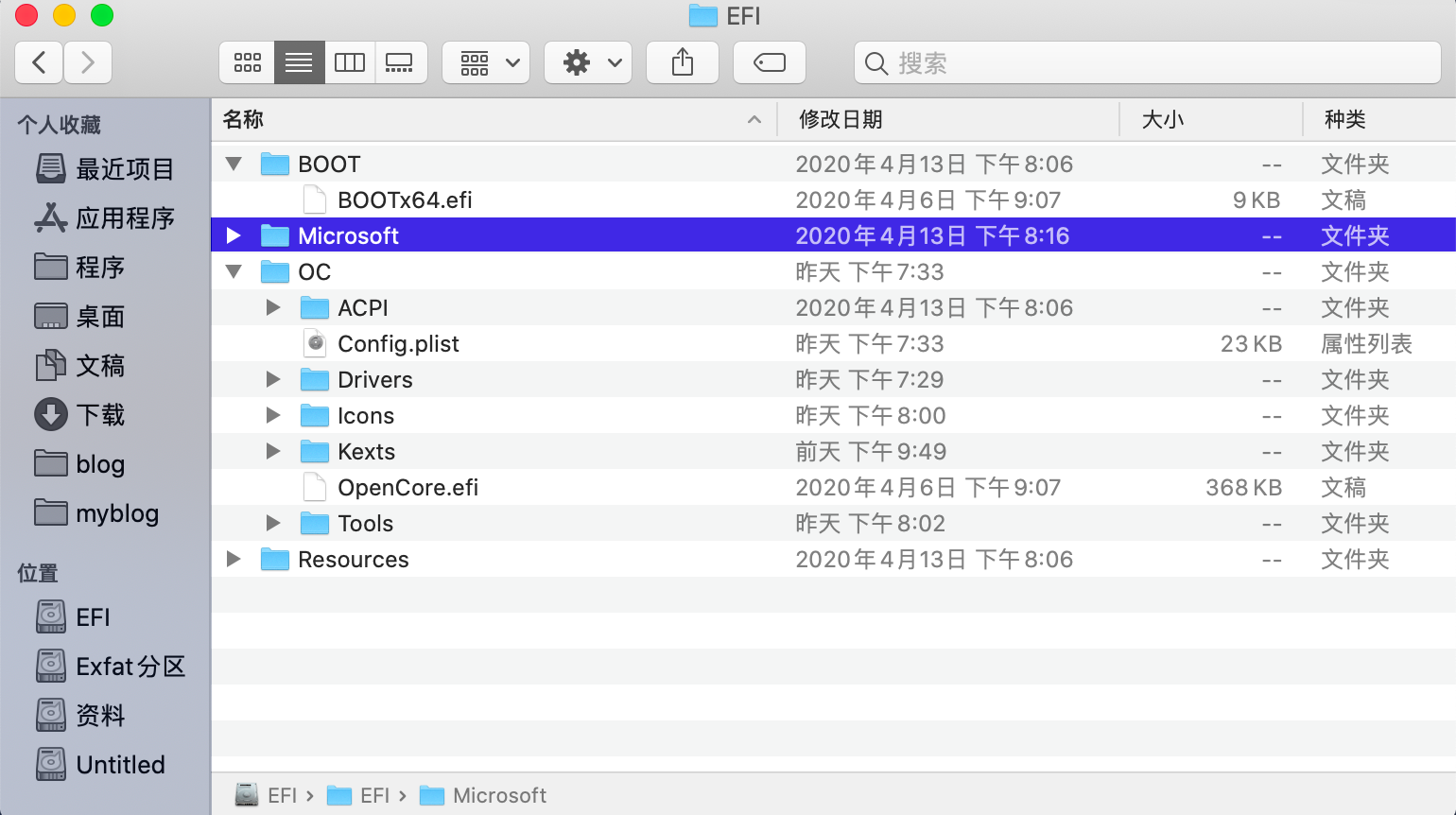Expand the Drivers folder disclosure triangle

273,379
